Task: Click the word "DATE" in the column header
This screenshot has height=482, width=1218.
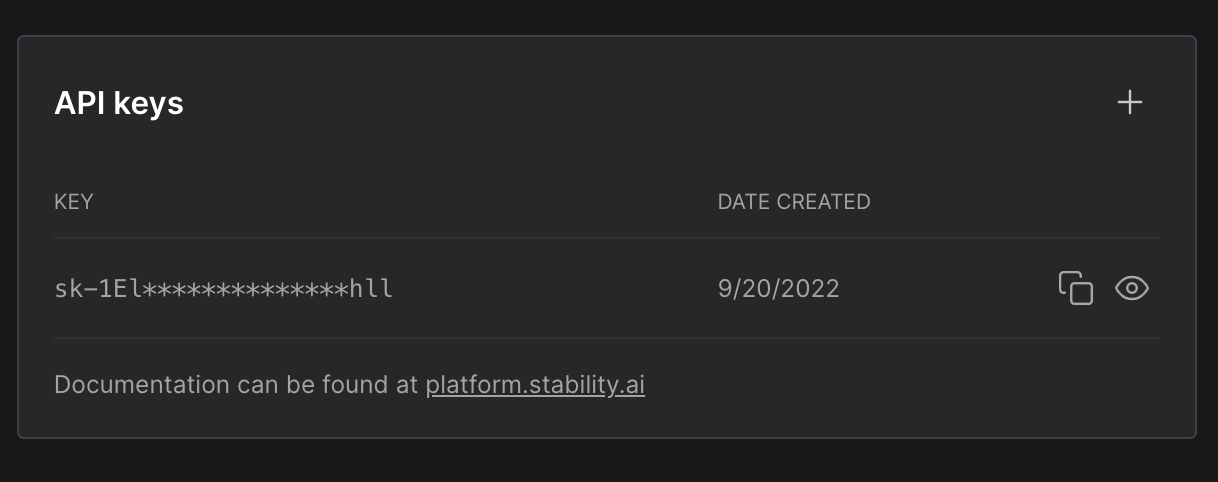Action: (x=744, y=202)
